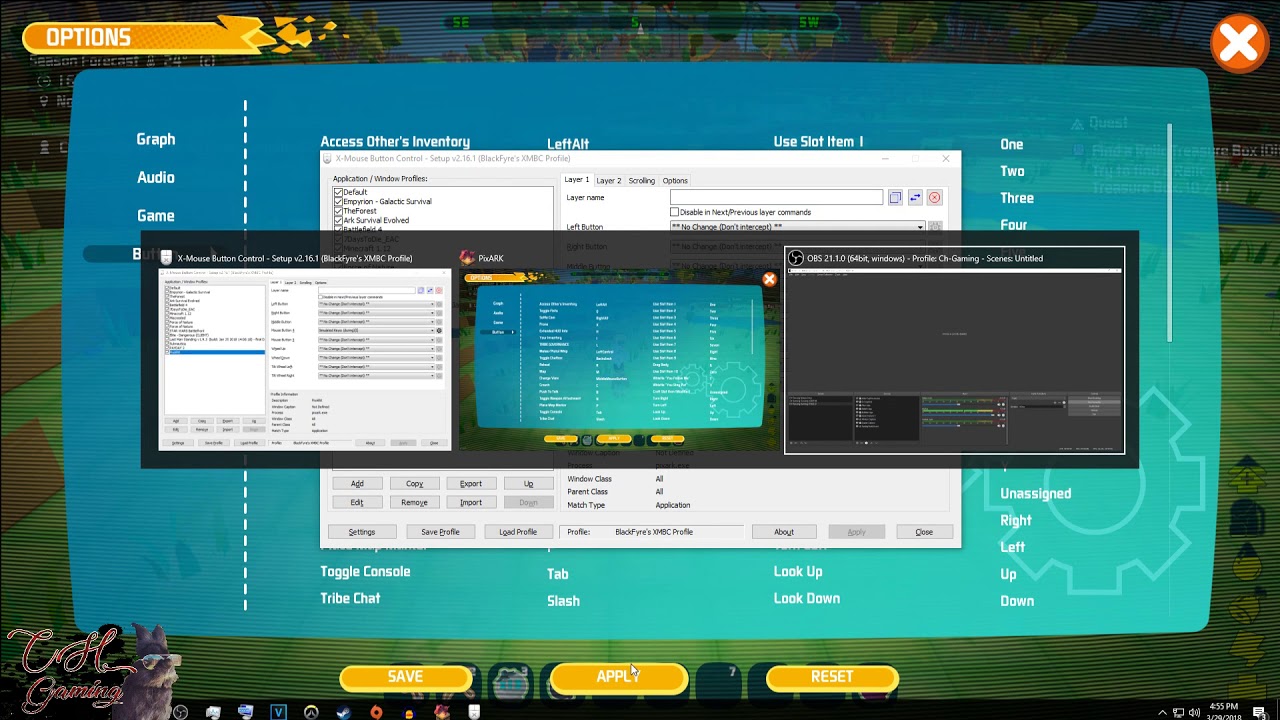The width and height of the screenshot is (1280, 720).
Task: Click the Export button in X-Mouse window
Action: tap(471, 483)
